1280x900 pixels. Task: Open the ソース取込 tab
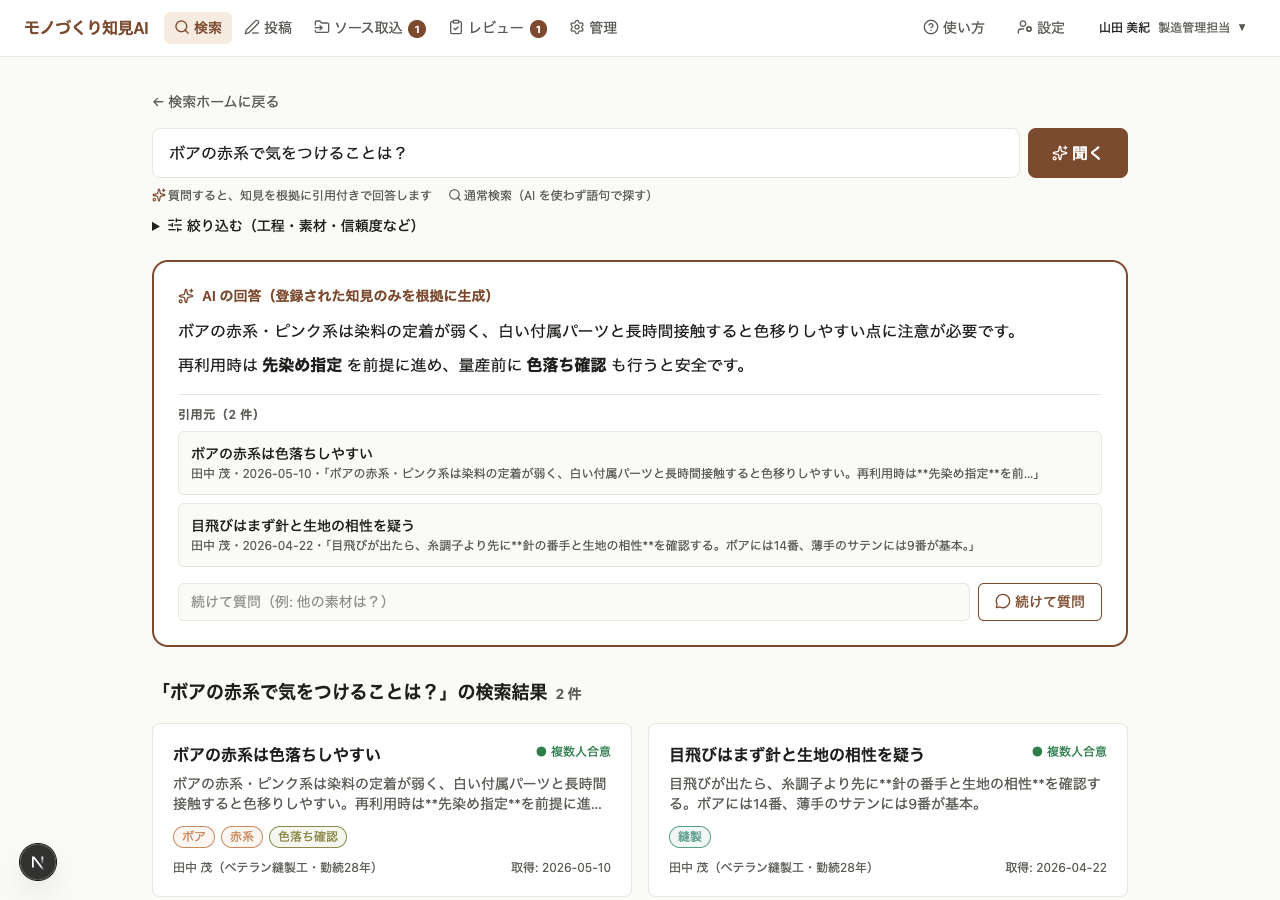click(369, 28)
